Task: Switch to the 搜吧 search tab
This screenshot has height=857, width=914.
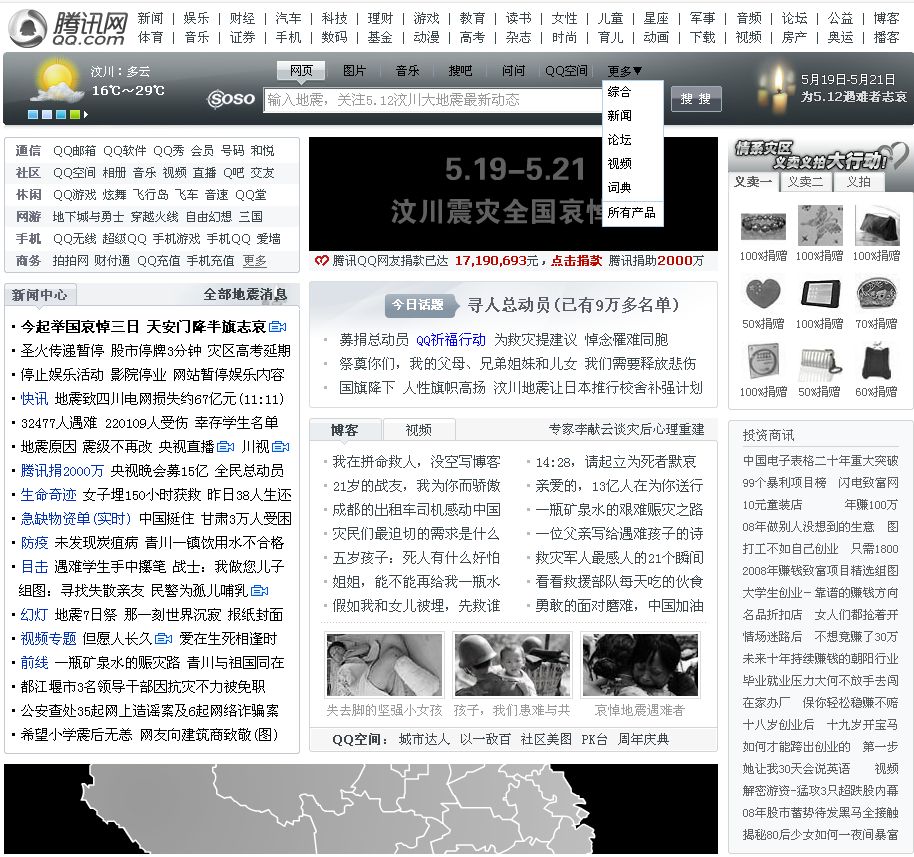Action: [x=460, y=71]
